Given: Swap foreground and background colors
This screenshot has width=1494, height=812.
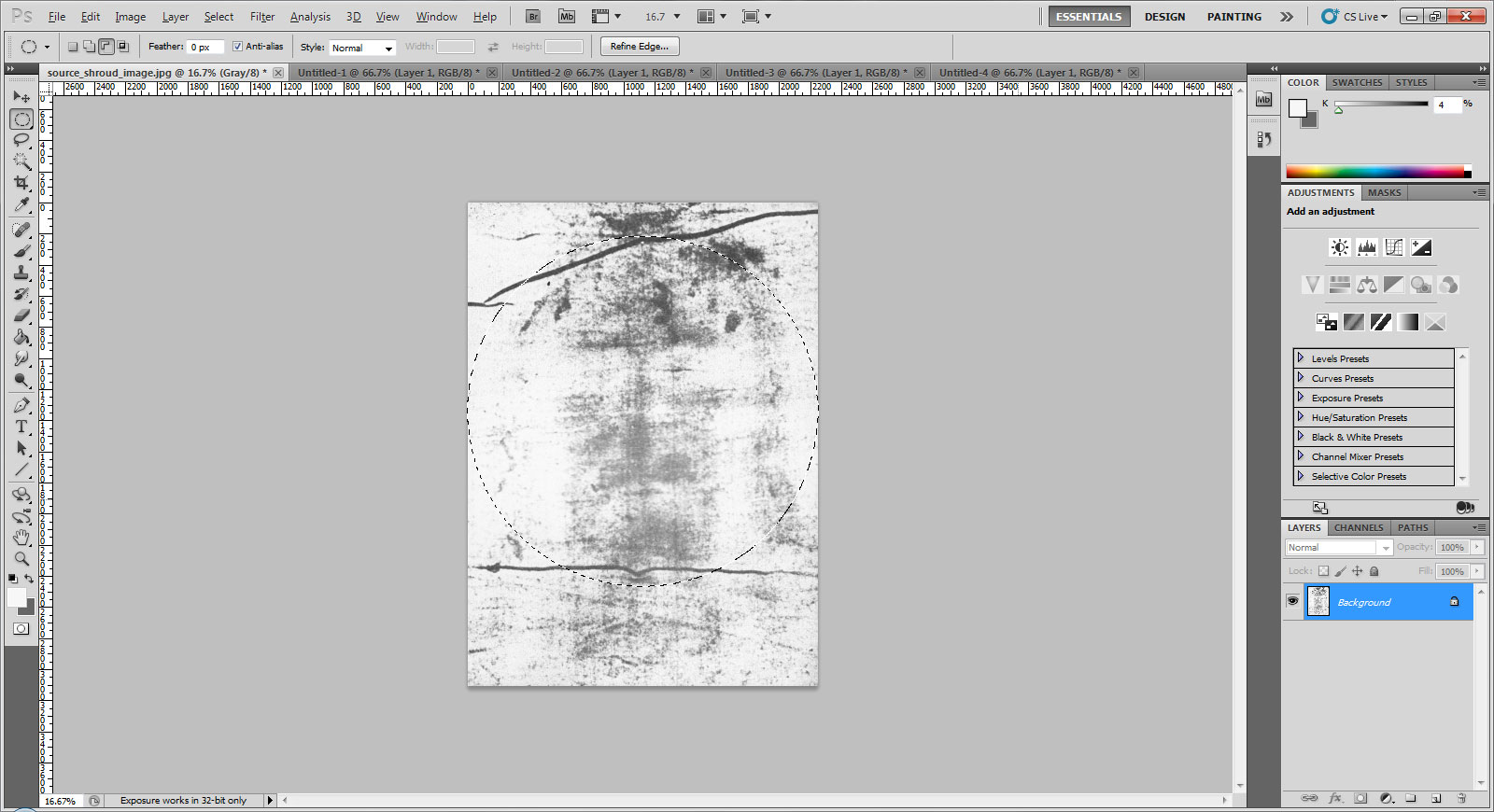Looking at the screenshot, I should click(29, 580).
